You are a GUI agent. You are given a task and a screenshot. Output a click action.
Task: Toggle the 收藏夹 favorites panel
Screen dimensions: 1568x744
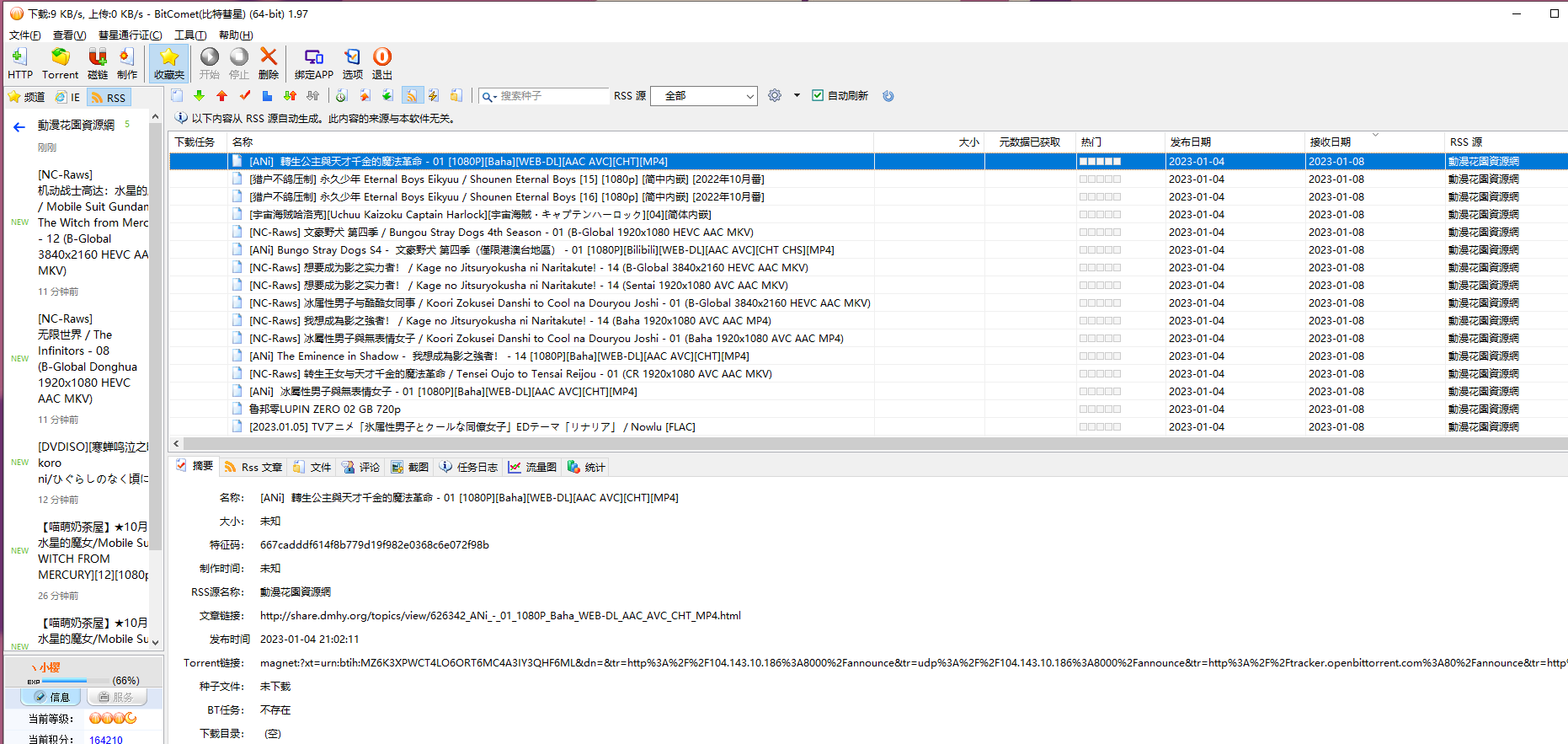click(x=169, y=64)
